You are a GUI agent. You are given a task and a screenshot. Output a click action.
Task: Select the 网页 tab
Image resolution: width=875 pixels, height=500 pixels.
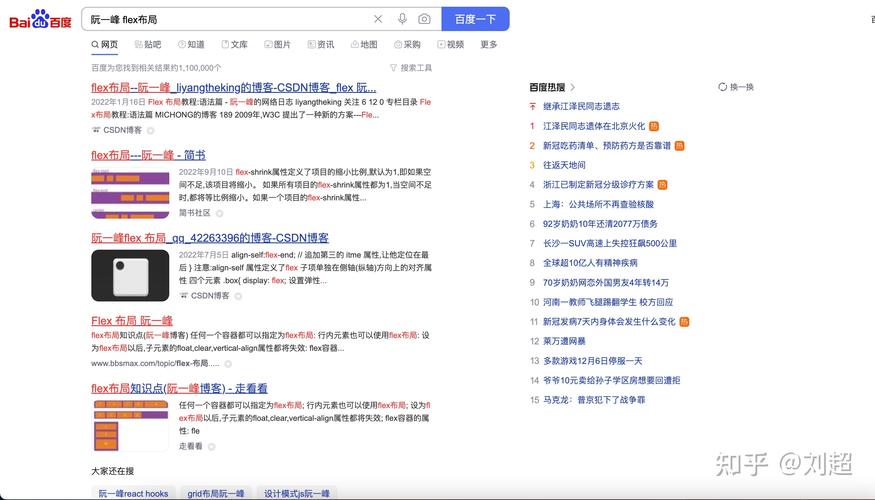click(x=105, y=45)
